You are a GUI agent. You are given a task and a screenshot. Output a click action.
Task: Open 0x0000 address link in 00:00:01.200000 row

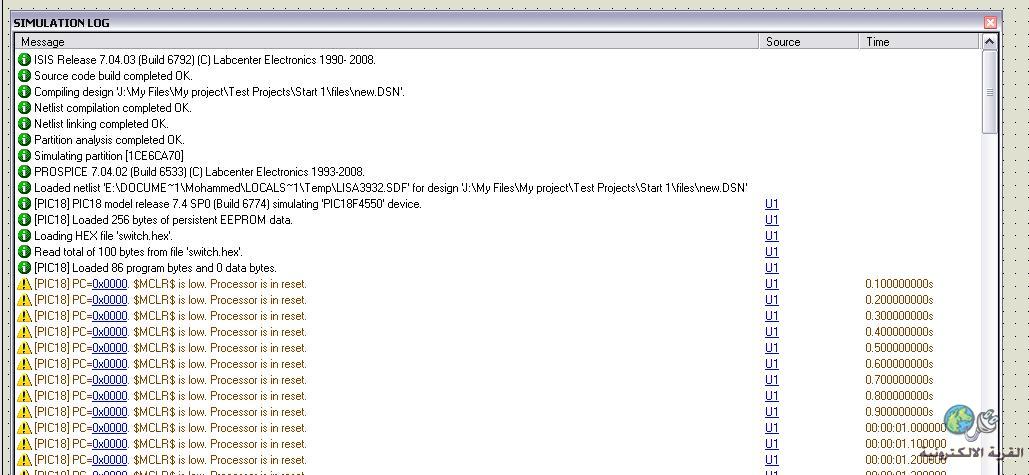pyautogui.click(x=110, y=460)
